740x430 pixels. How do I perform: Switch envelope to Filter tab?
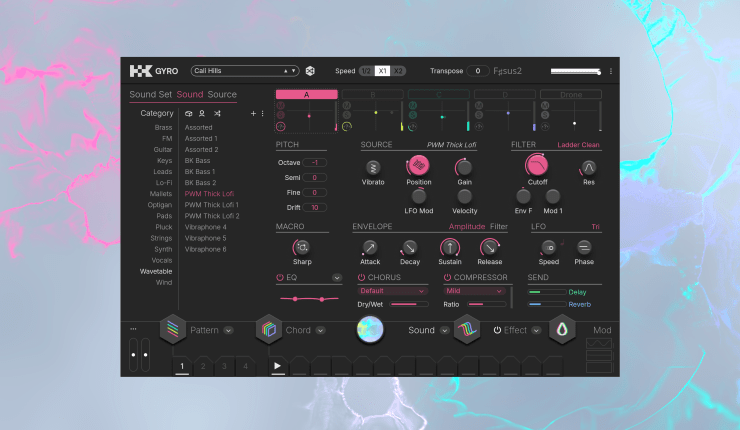[498, 227]
